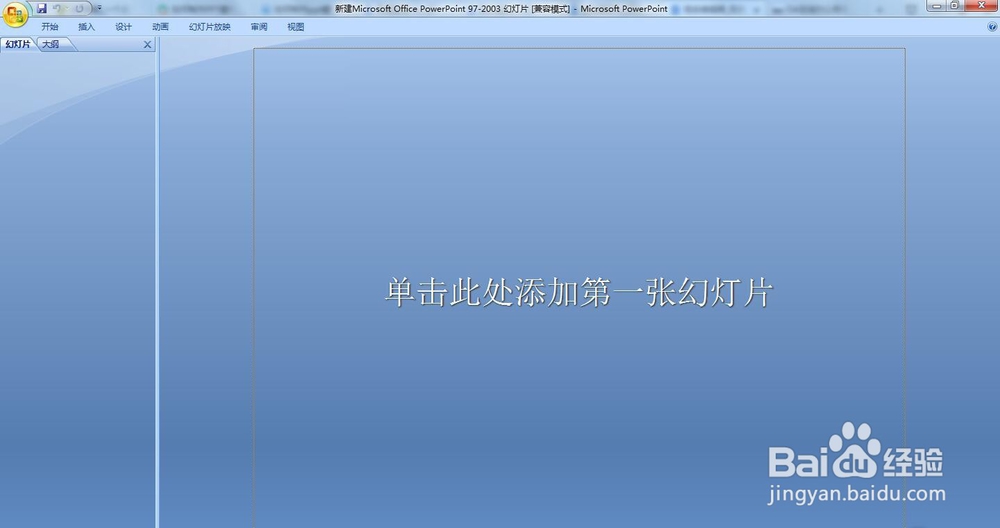This screenshot has height=528, width=1000.
Task: Switch to the 幻灯片 pane tab
Action: click(18, 44)
